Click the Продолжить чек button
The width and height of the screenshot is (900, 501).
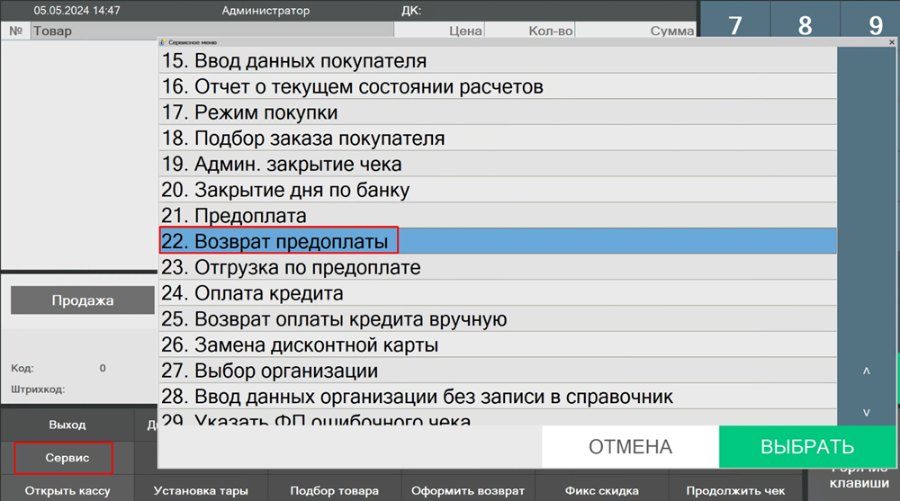(735, 491)
